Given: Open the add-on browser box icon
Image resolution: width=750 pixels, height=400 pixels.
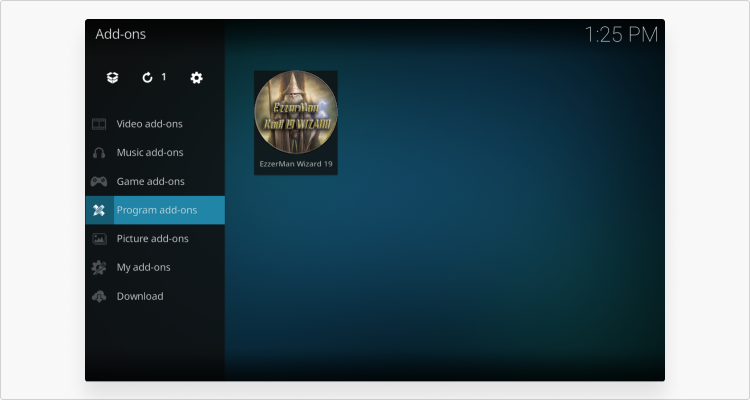Looking at the screenshot, I should pos(112,78).
